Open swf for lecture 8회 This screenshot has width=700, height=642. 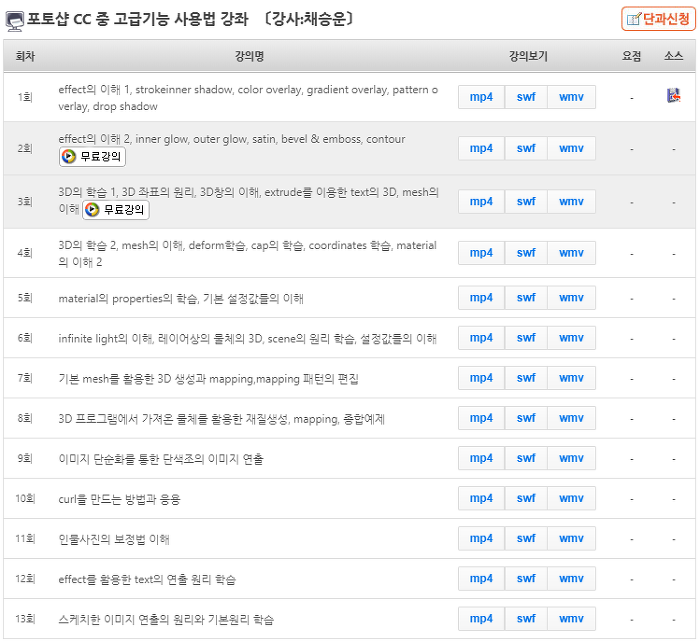click(526, 418)
